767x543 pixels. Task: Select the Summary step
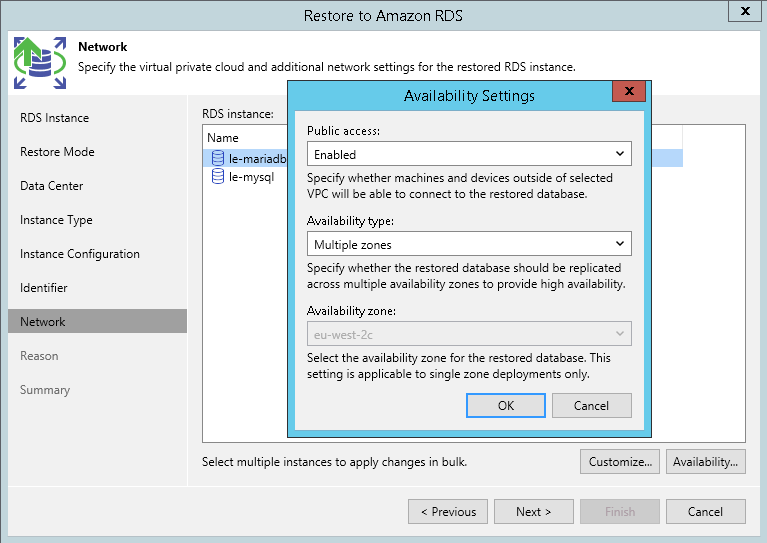(x=45, y=390)
